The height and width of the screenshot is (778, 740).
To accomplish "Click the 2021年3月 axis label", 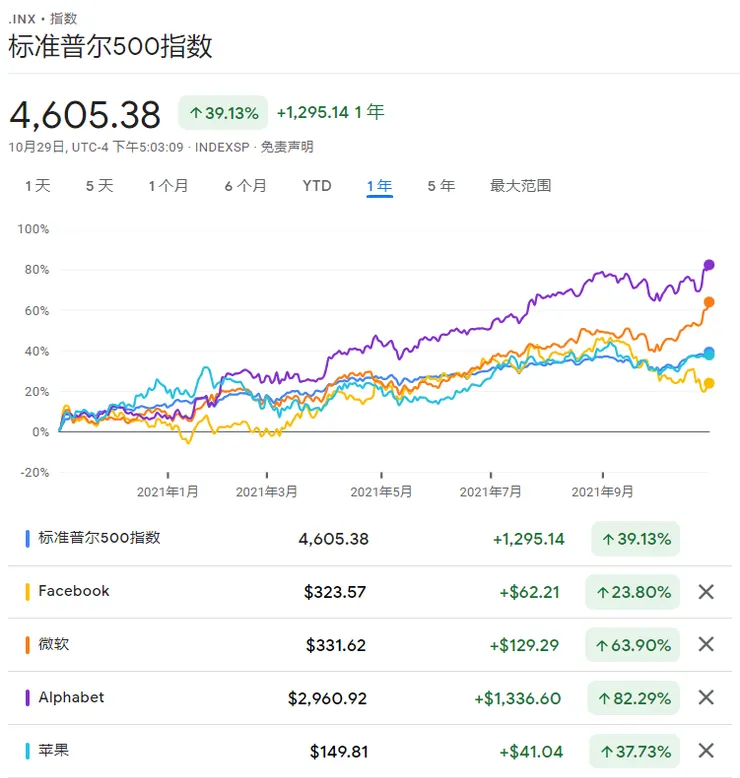I will coord(267,492).
